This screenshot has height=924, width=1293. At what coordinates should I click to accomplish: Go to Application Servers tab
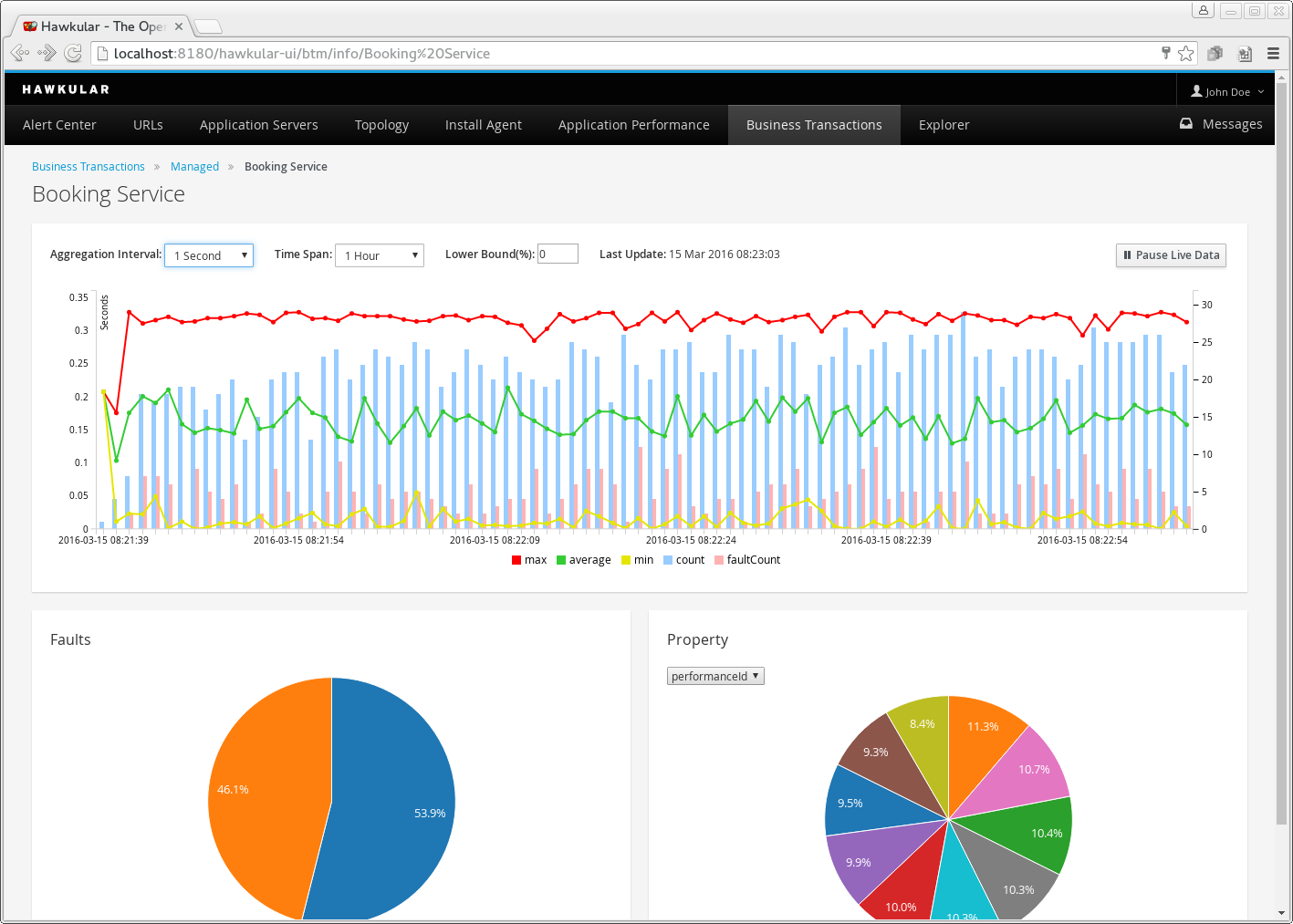(259, 125)
